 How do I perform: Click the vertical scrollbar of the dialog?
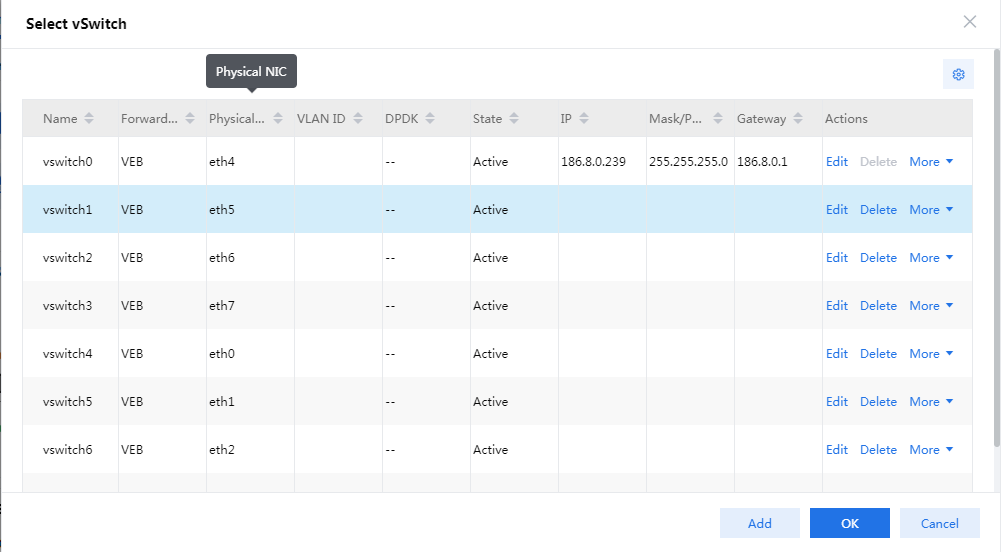point(997,249)
